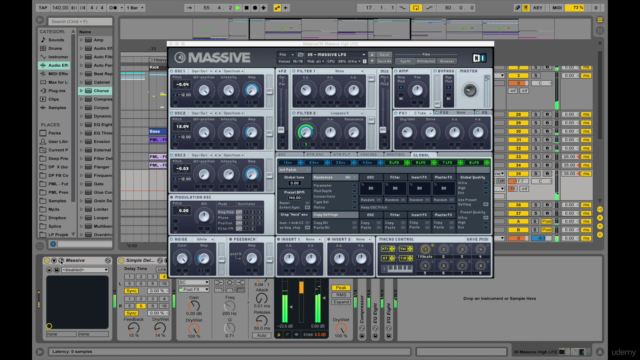Open the 1 Bar quantization dropdown

(135, 8)
